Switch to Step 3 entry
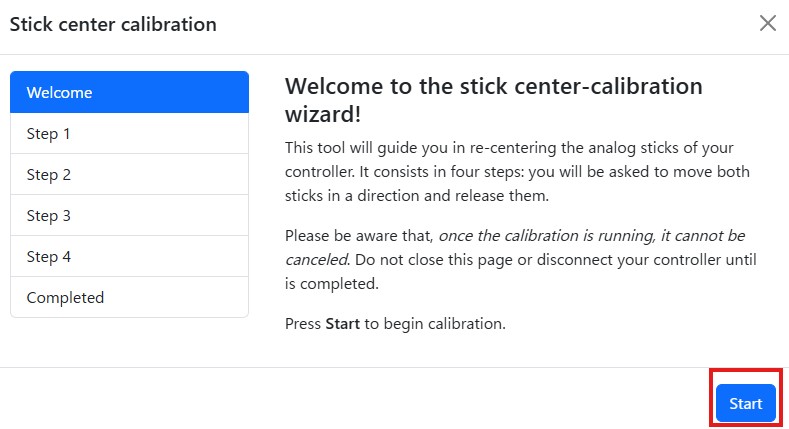 (129, 215)
